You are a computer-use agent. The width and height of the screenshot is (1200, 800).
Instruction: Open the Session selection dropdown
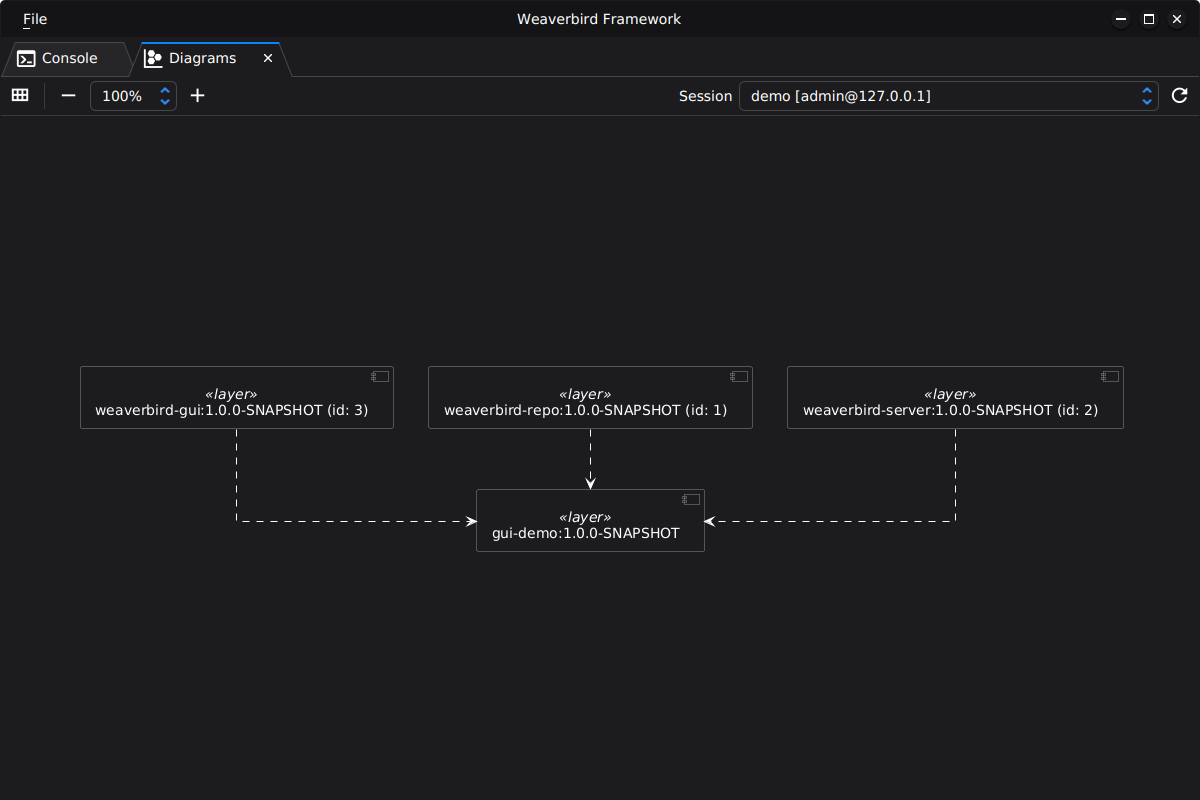point(1146,95)
